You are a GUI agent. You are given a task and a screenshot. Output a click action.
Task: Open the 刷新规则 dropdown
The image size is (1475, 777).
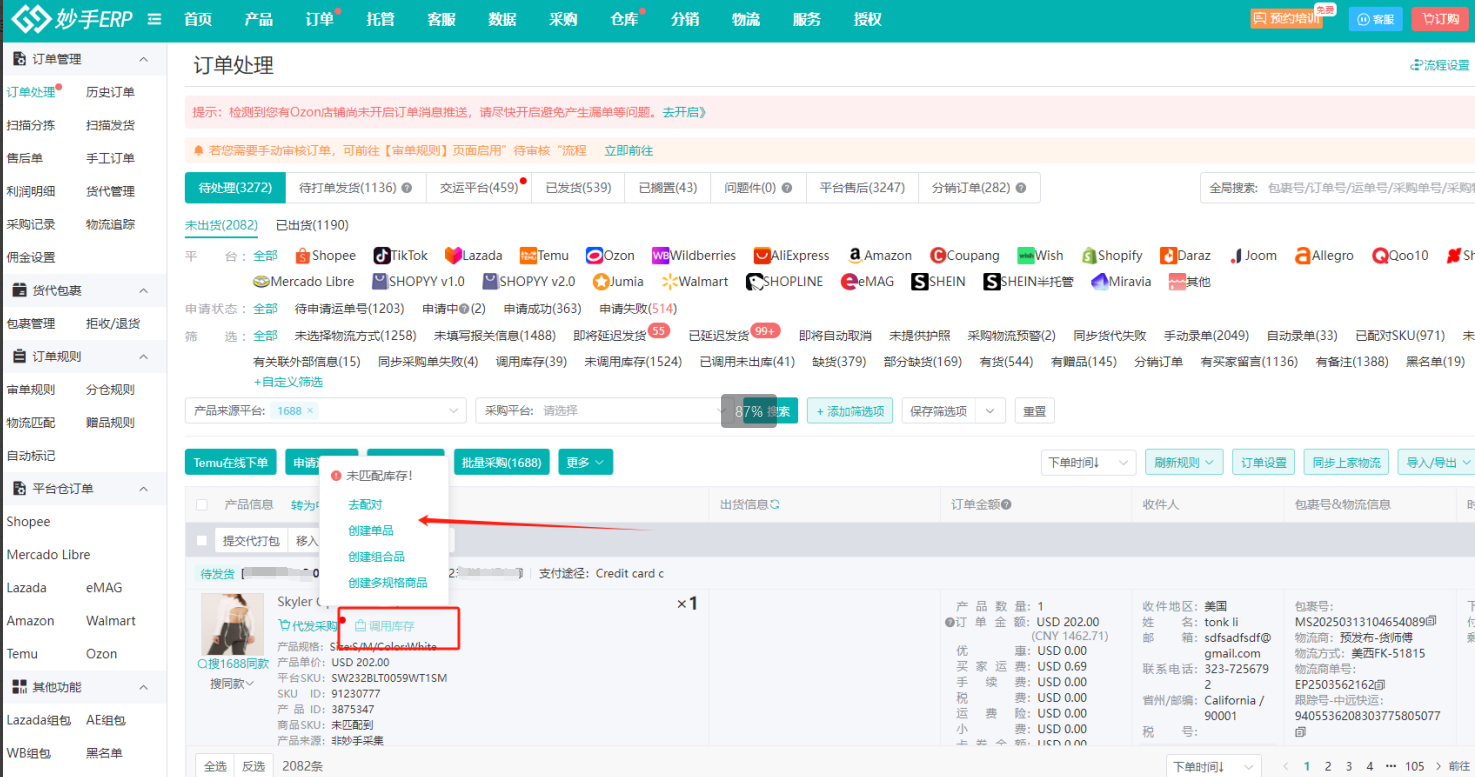click(x=1184, y=462)
